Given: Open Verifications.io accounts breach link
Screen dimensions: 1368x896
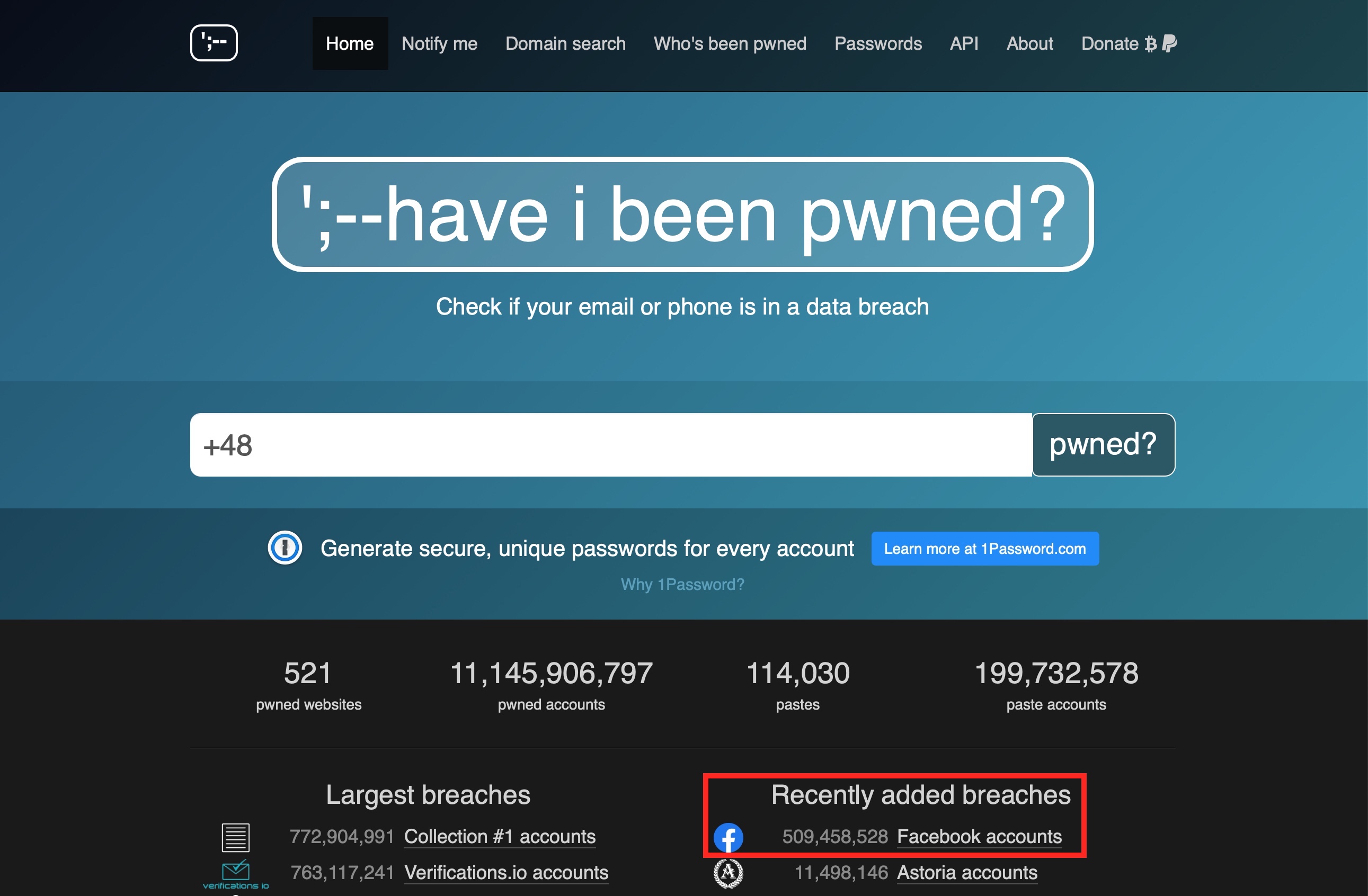Looking at the screenshot, I should point(506,873).
